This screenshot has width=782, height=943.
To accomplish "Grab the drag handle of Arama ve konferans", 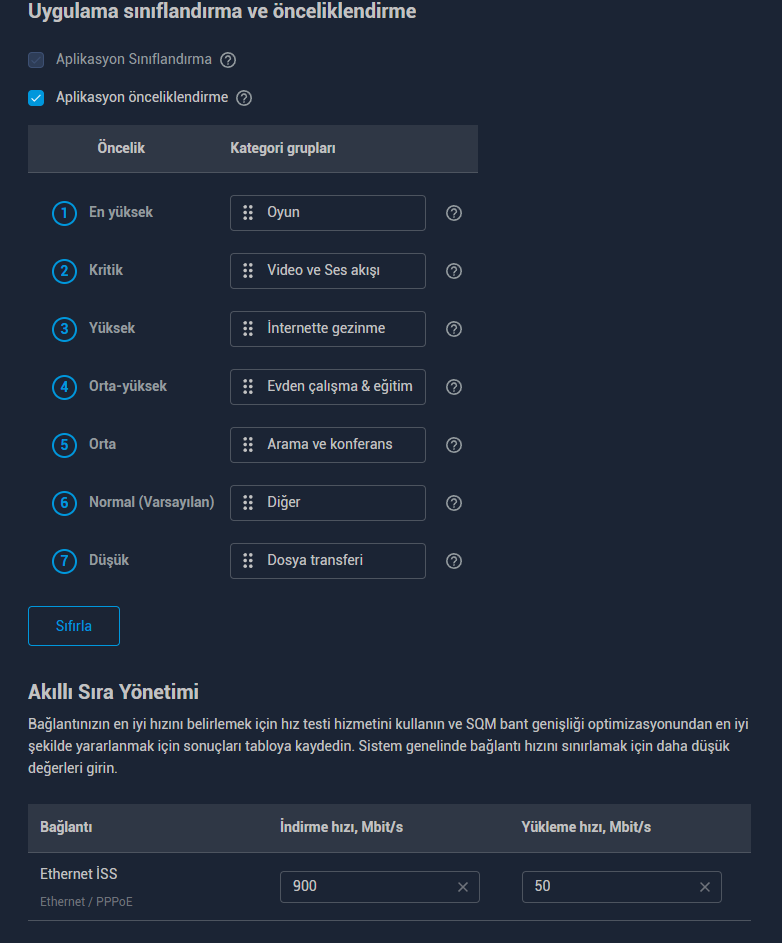I will (248, 444).
